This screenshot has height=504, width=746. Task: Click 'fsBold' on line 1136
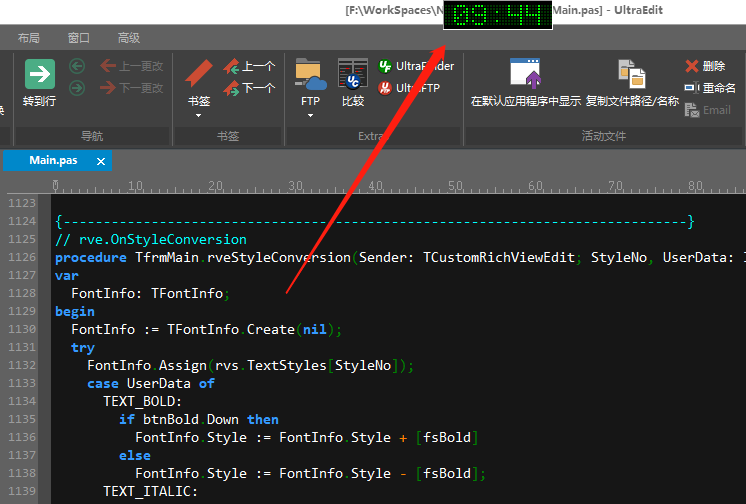tap(447, 437)
